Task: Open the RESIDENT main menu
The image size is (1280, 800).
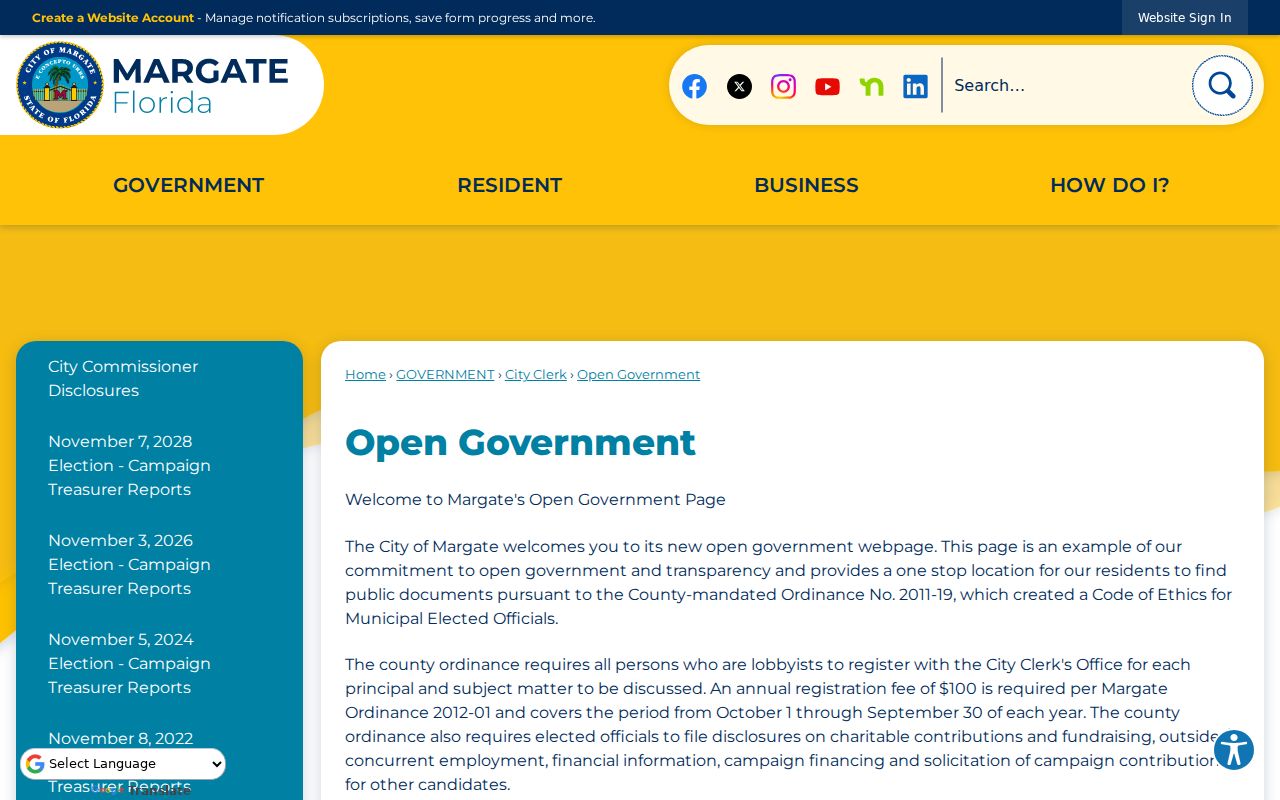Action: 509,185
